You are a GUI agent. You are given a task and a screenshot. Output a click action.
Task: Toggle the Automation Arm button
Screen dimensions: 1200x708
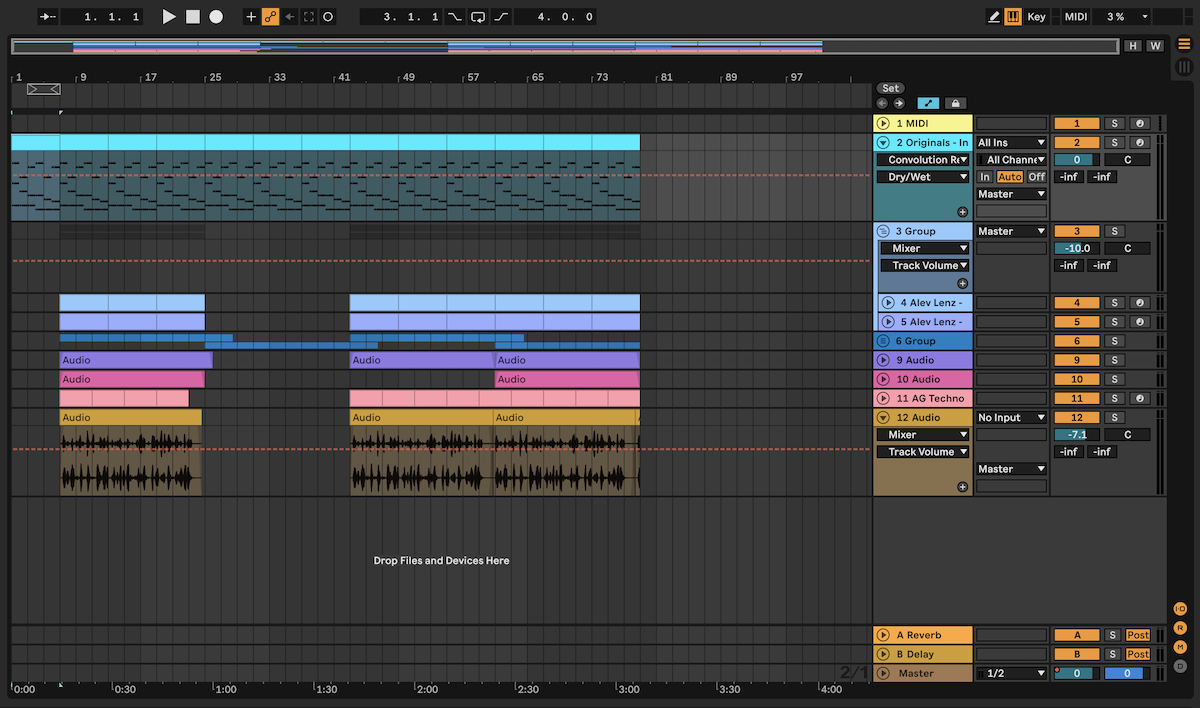pyautogui.click(x=270, y=17)
